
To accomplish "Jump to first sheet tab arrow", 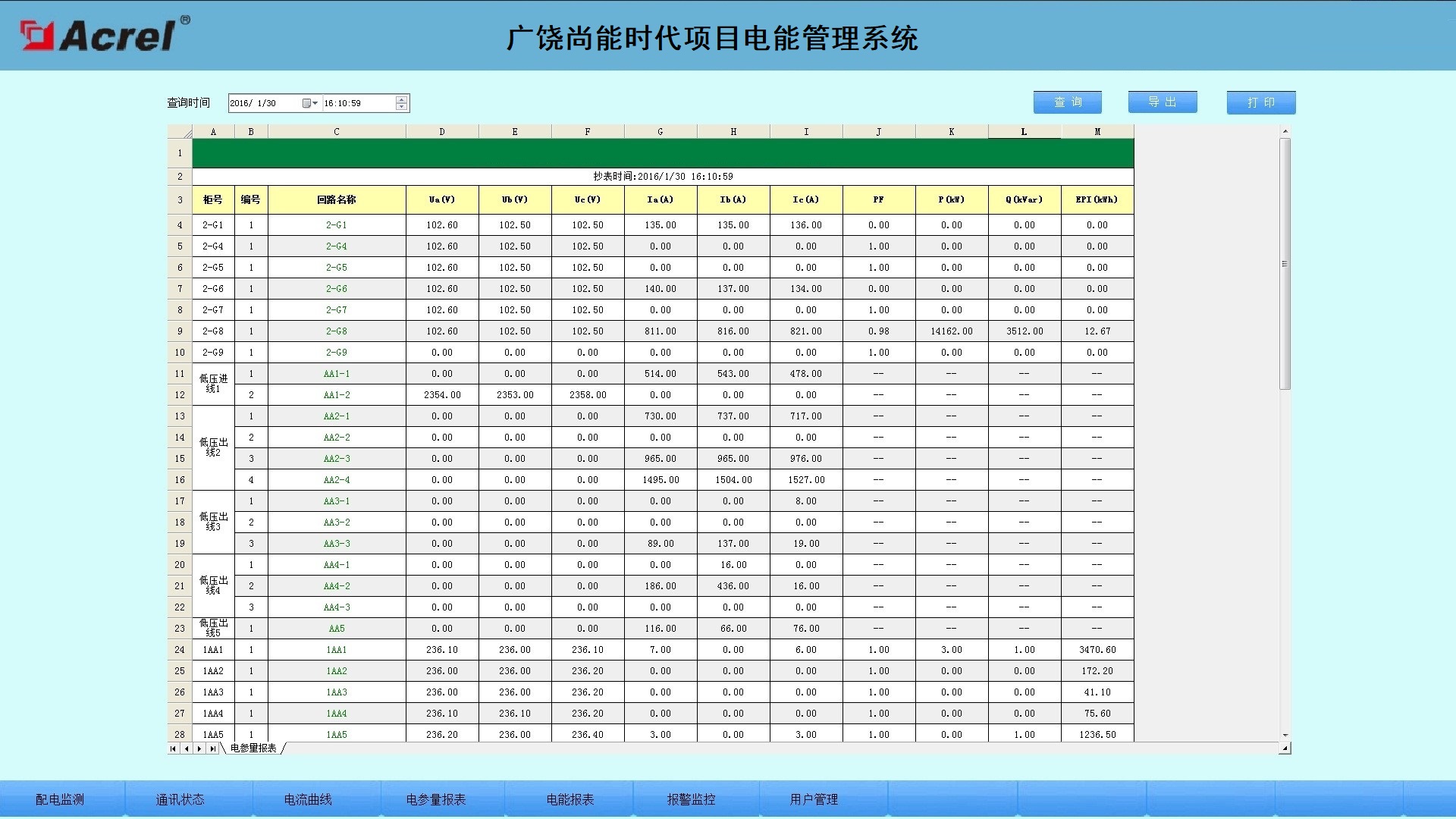I will tap(173, 748).
